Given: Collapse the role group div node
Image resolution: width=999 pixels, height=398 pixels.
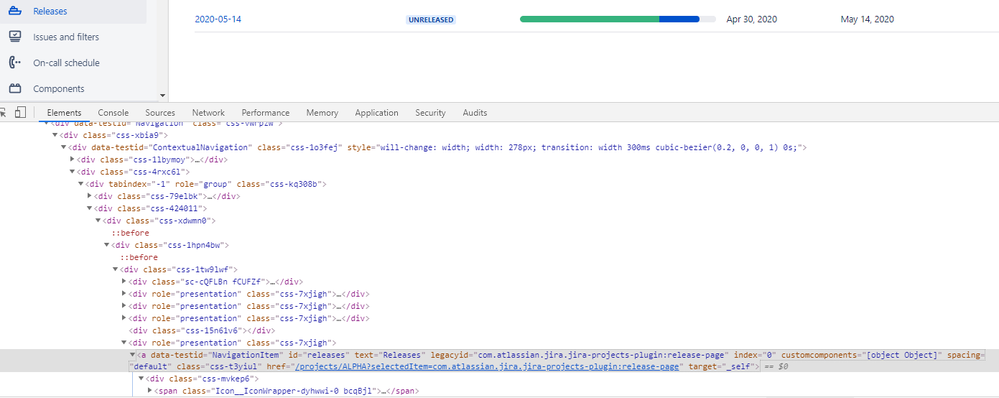Looking at the screenshot, I should (81, 184).
